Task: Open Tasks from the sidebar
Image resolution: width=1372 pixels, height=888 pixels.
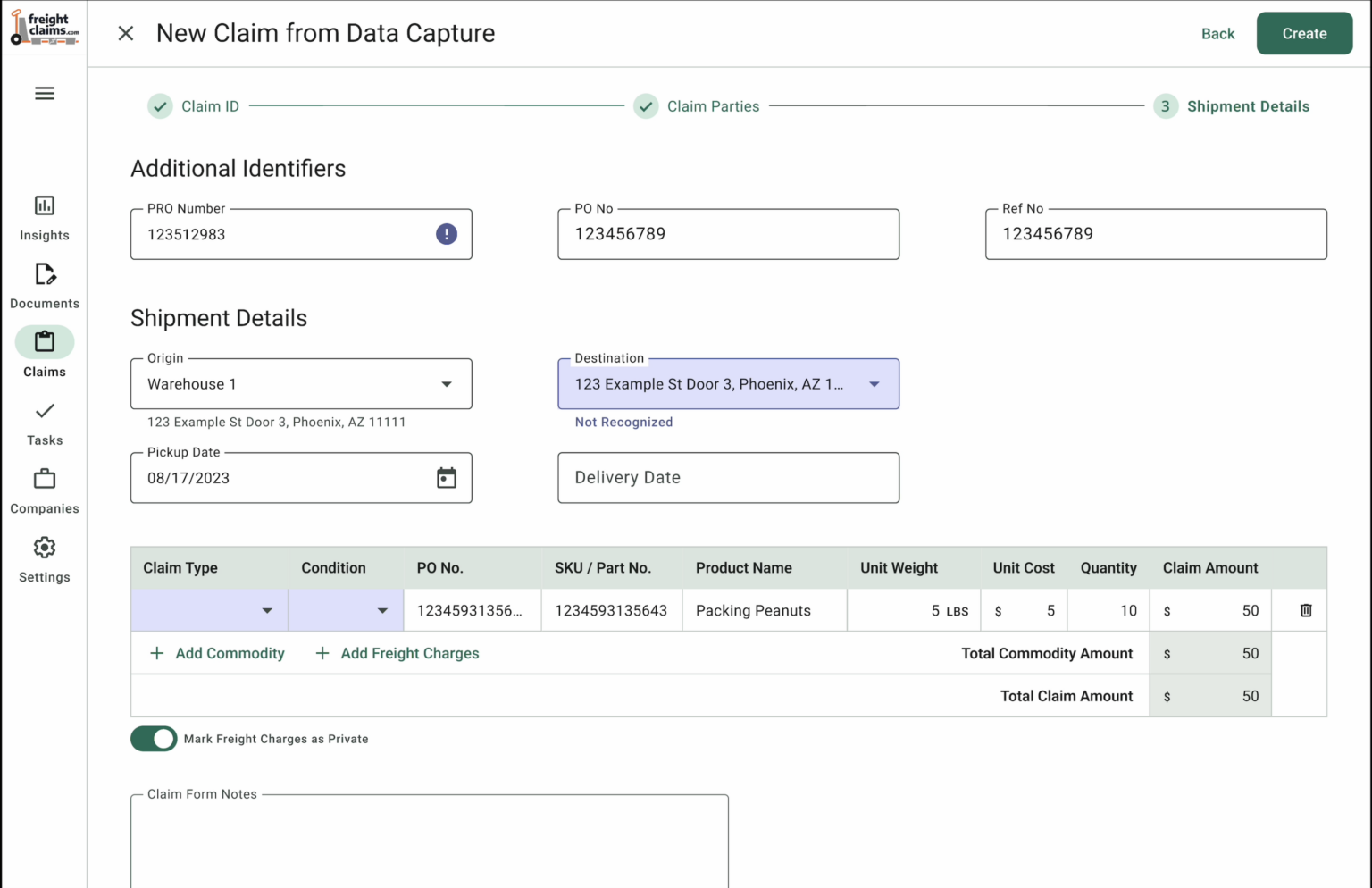Action: (45, 423)
